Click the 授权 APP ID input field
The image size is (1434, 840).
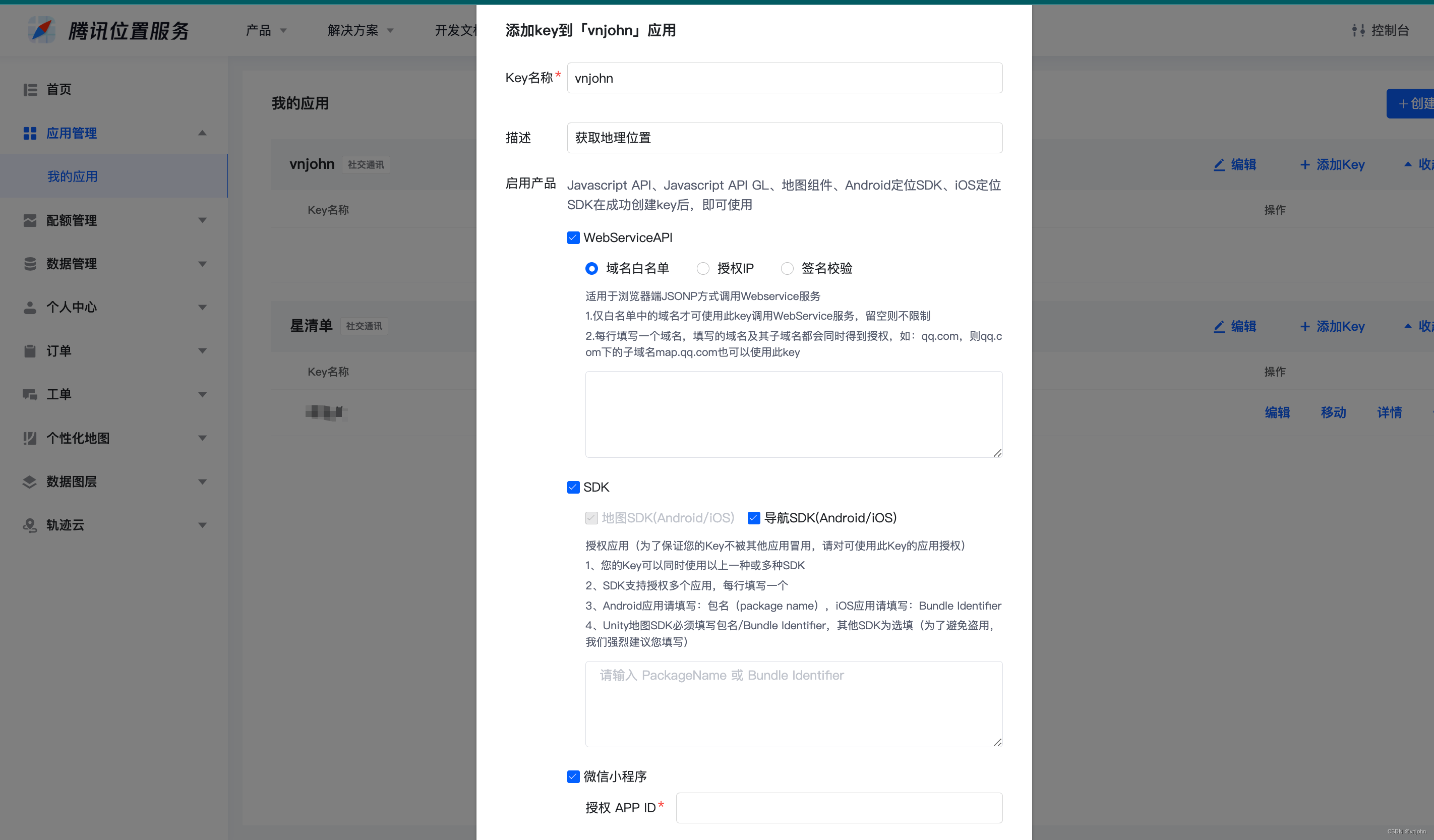pyautogui.click(x=839, y=808)
